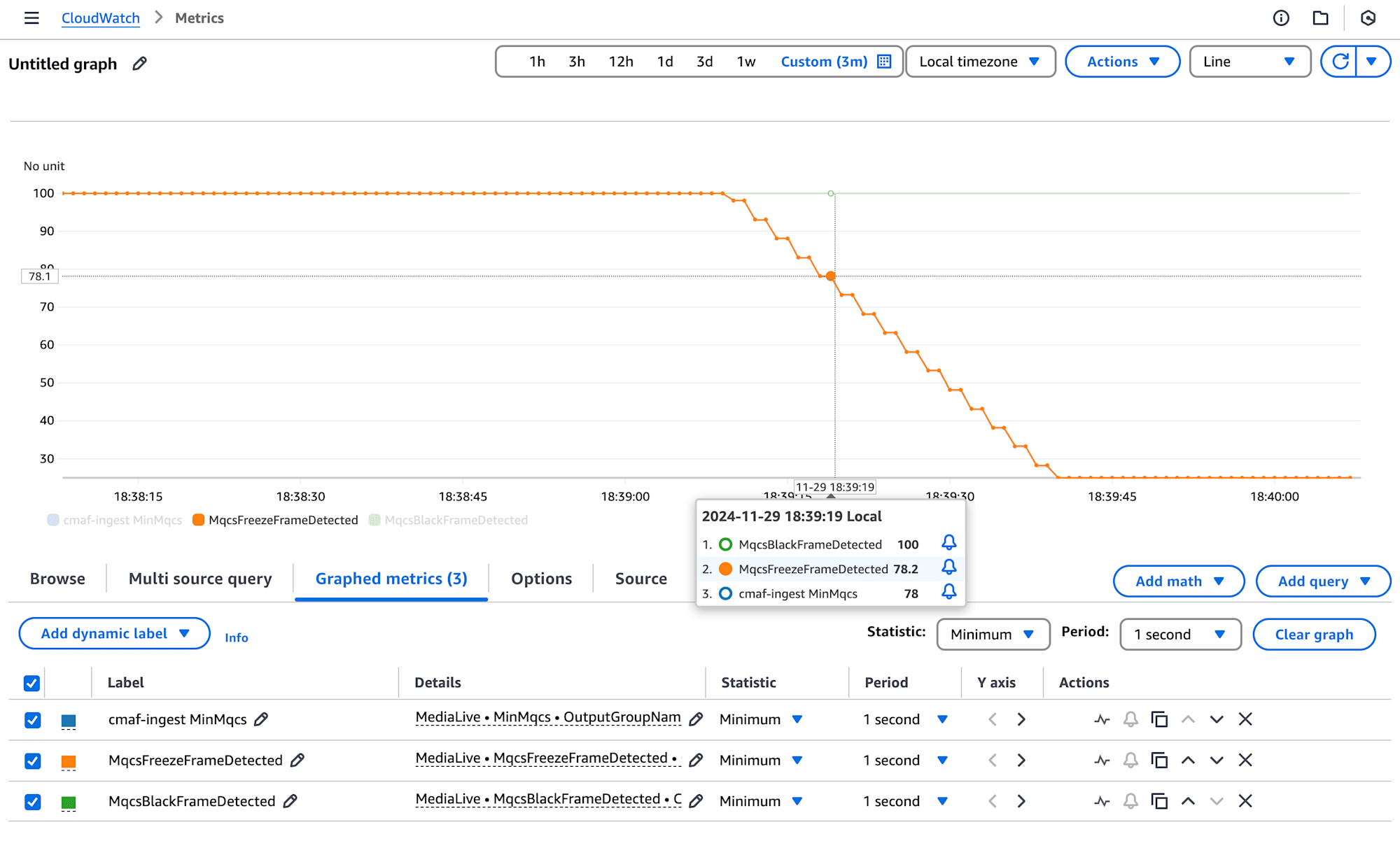Change blue color swatch for cmaf-ingest MinMqcs
Screen dimensions: 1400x841
[69, 720]
